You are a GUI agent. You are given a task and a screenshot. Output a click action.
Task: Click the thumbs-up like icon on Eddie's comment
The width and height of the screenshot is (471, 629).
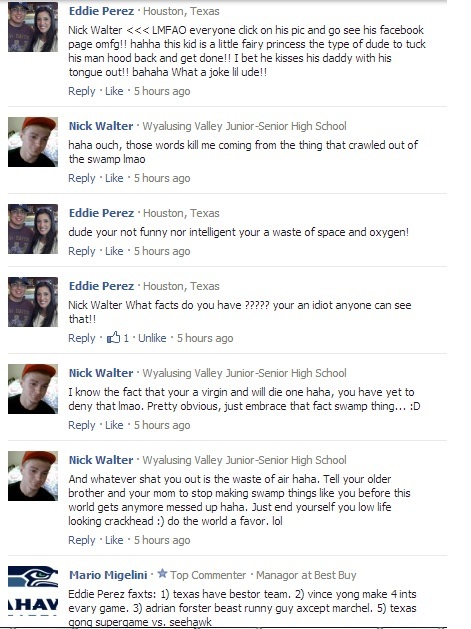(x=113, y=338)
